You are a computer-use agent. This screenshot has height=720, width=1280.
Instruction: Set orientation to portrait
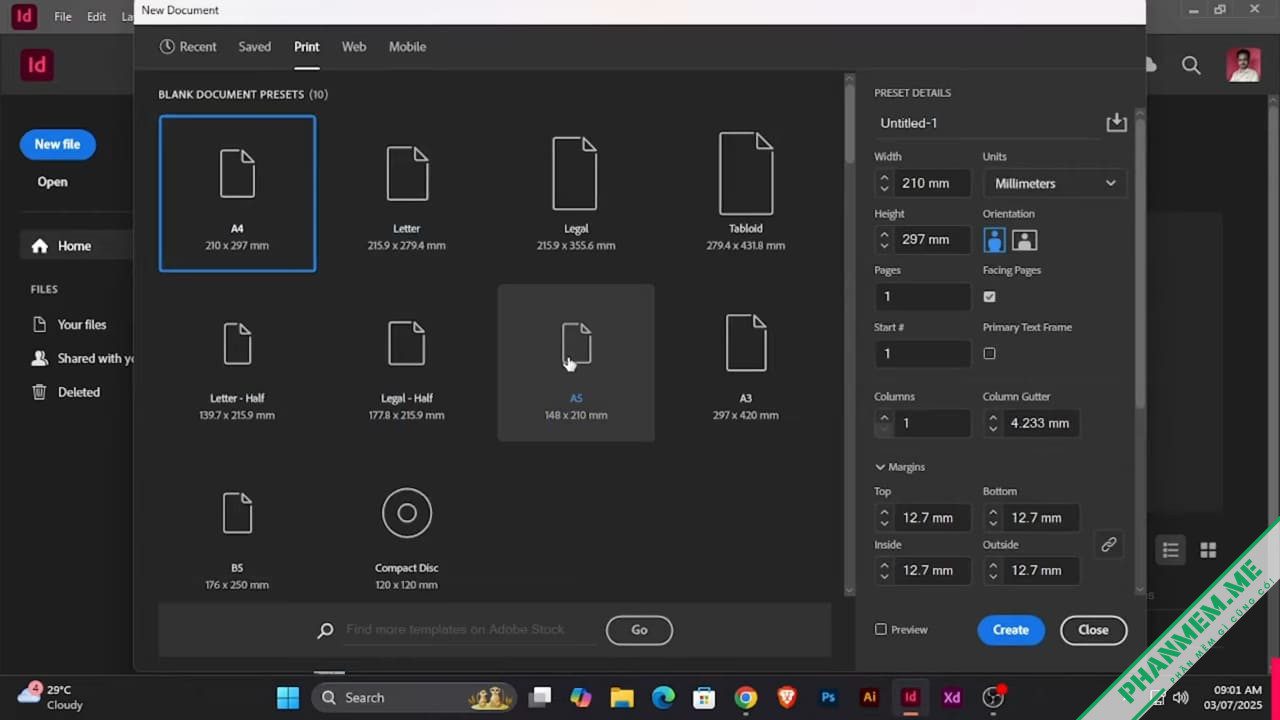(994, 240)
